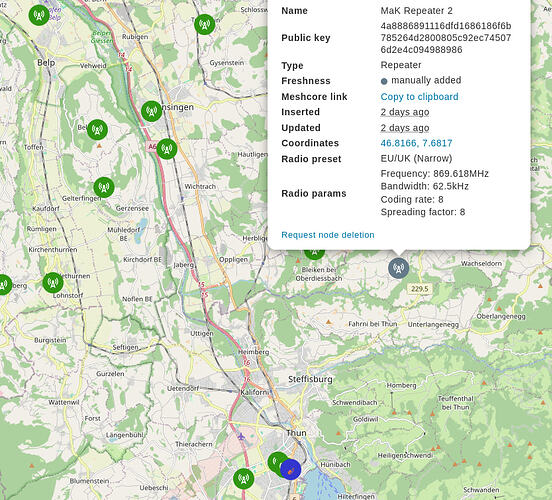Click 'Coding rate: 8' text
552x500 pixels.
coord(412,199)
